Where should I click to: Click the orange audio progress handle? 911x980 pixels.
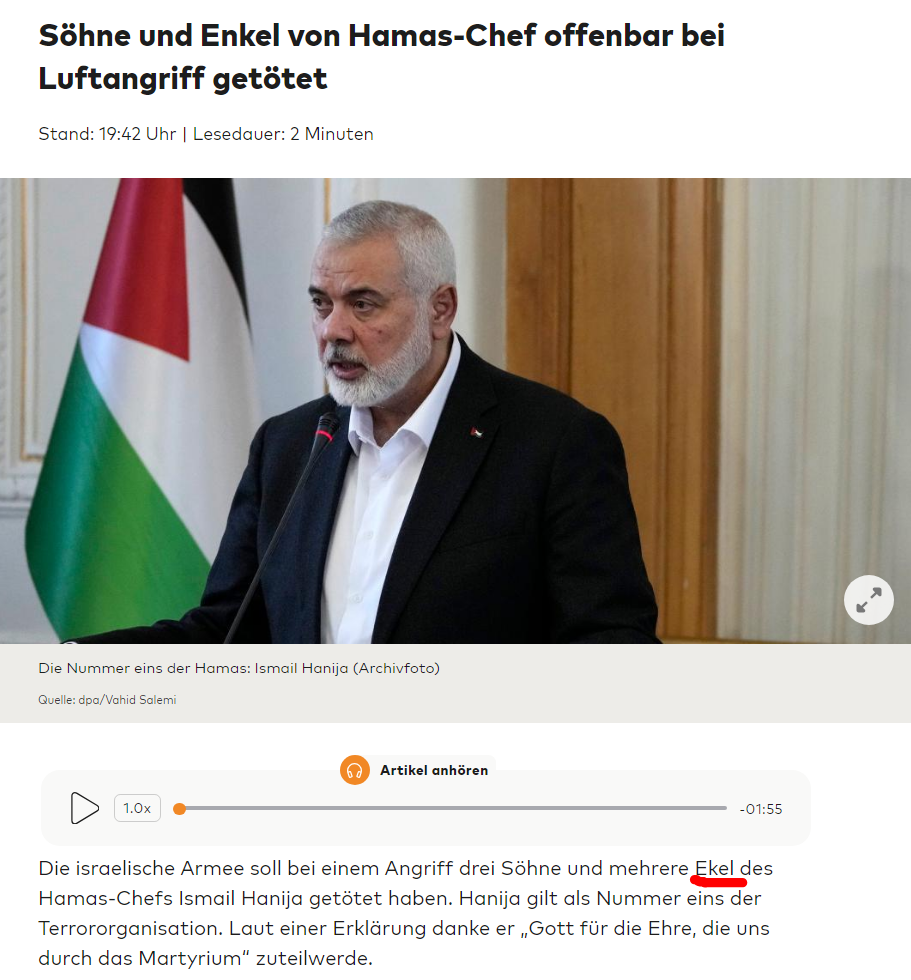179,809
